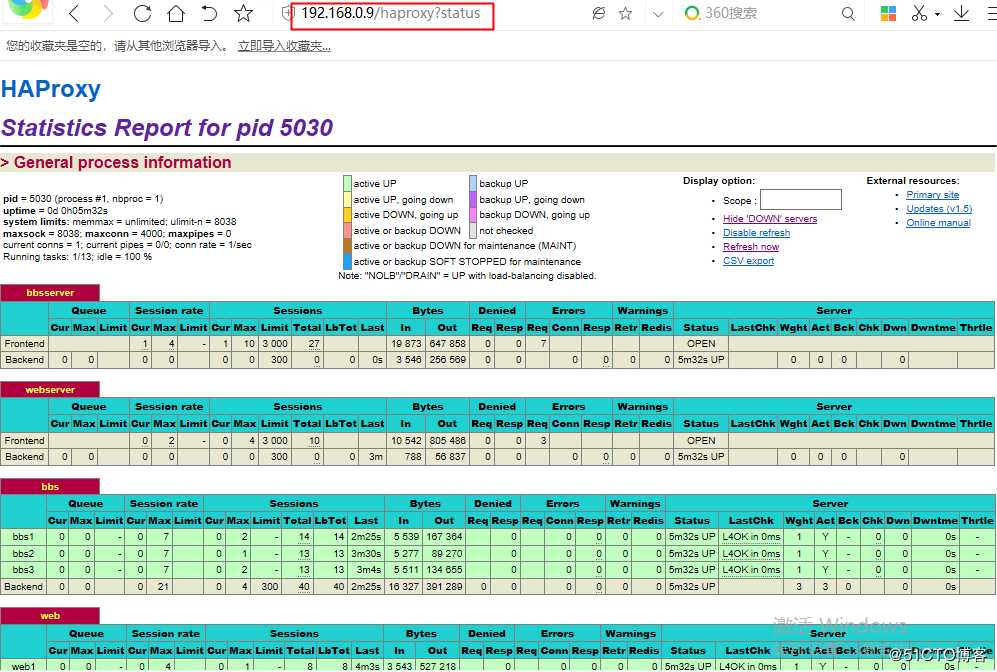This screenshot has height=672, width=997.
Task: Click 'Statistics Report for pid 5030' title
Action: [167, 128]
